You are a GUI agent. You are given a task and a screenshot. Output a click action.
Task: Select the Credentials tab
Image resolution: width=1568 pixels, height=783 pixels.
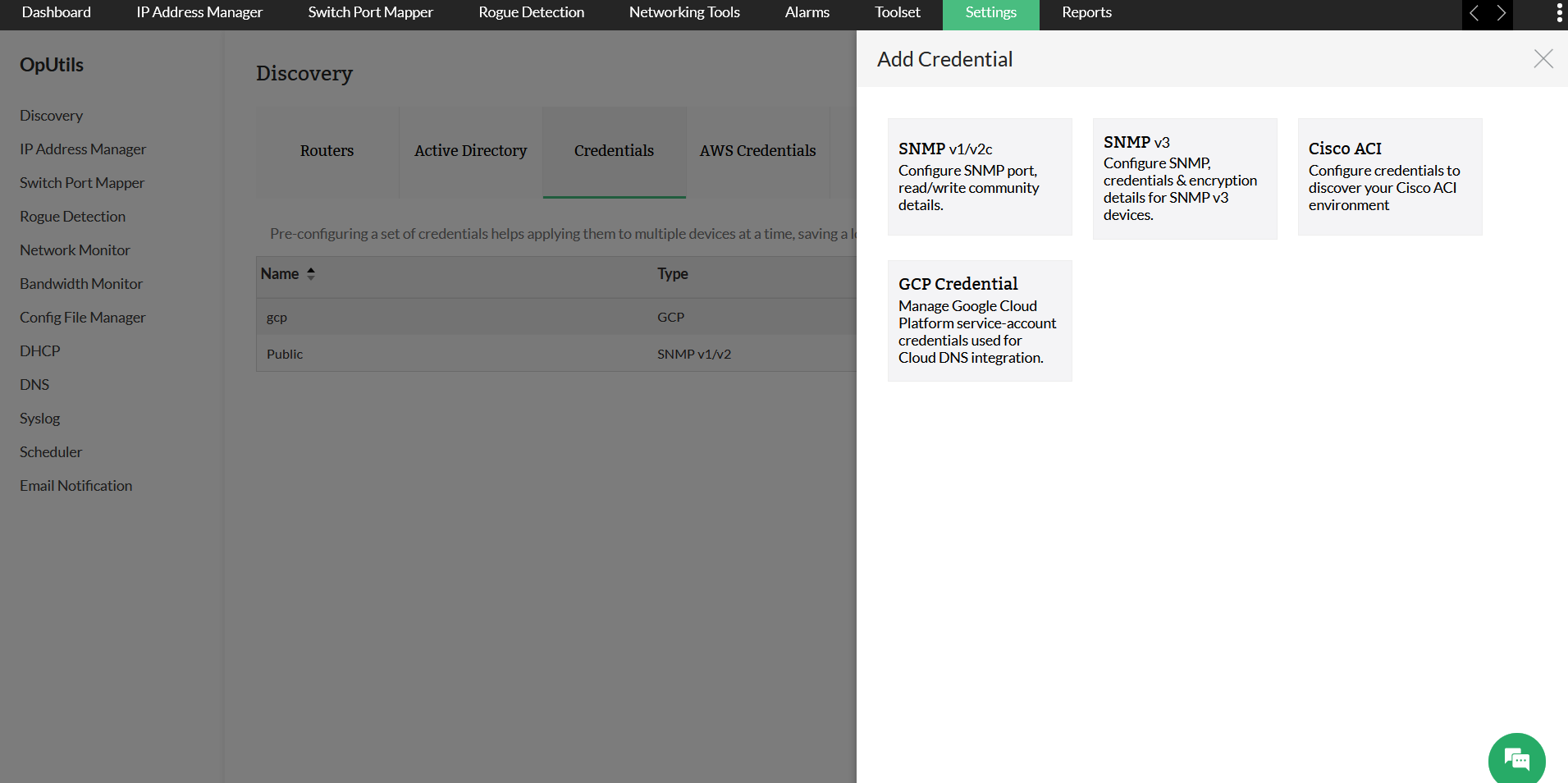coord(615,152)
